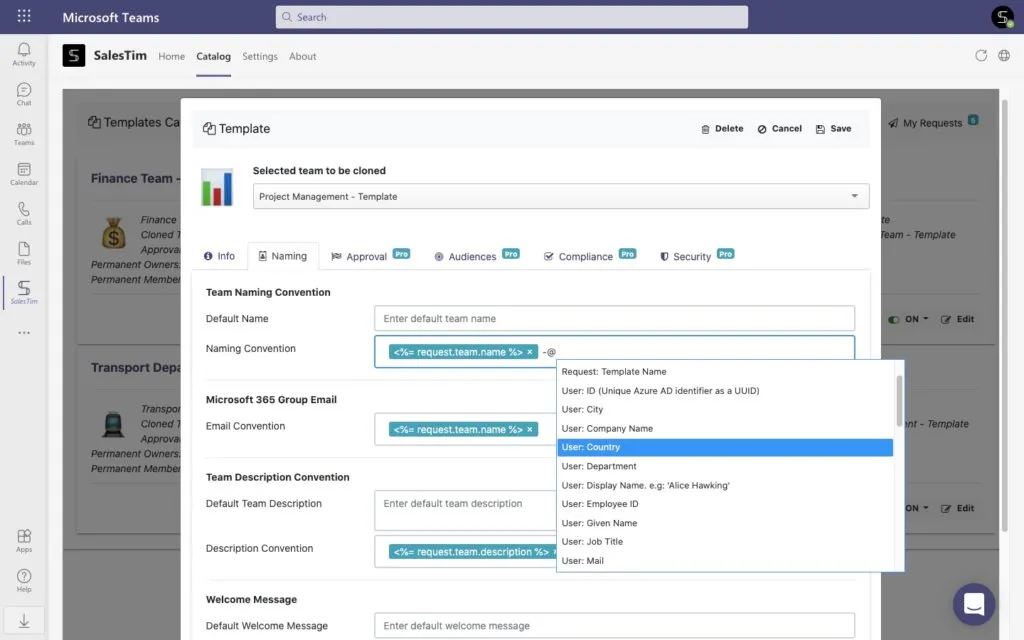The image size is (1024, 640).
Task: Open the Calendar icon in sidebar
Action: (x=24, y=174)
